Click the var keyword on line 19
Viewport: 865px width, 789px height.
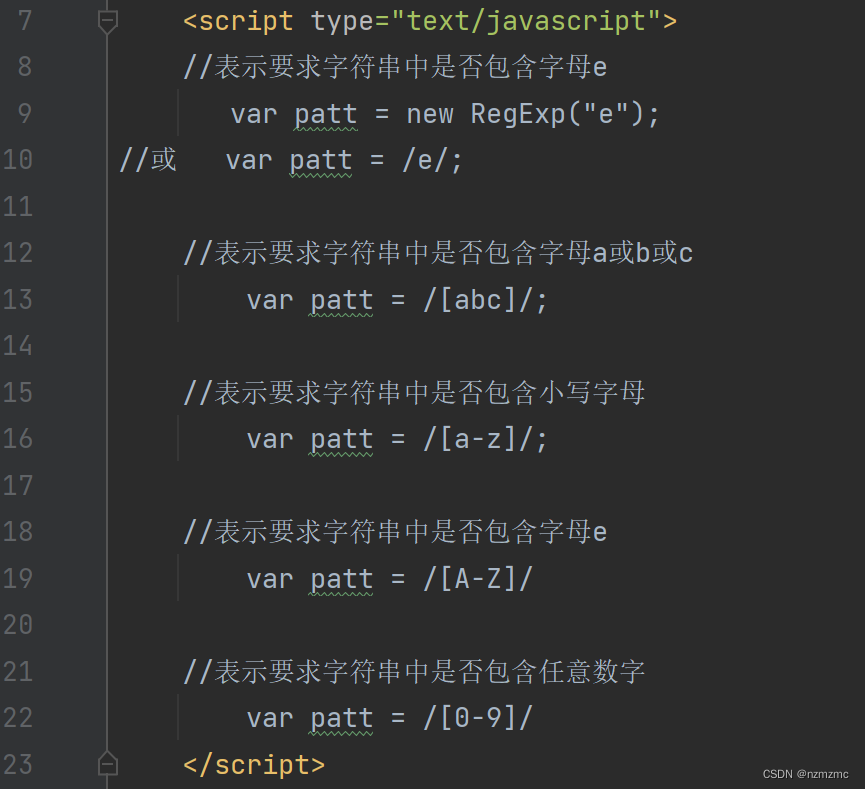click(270, 580)
